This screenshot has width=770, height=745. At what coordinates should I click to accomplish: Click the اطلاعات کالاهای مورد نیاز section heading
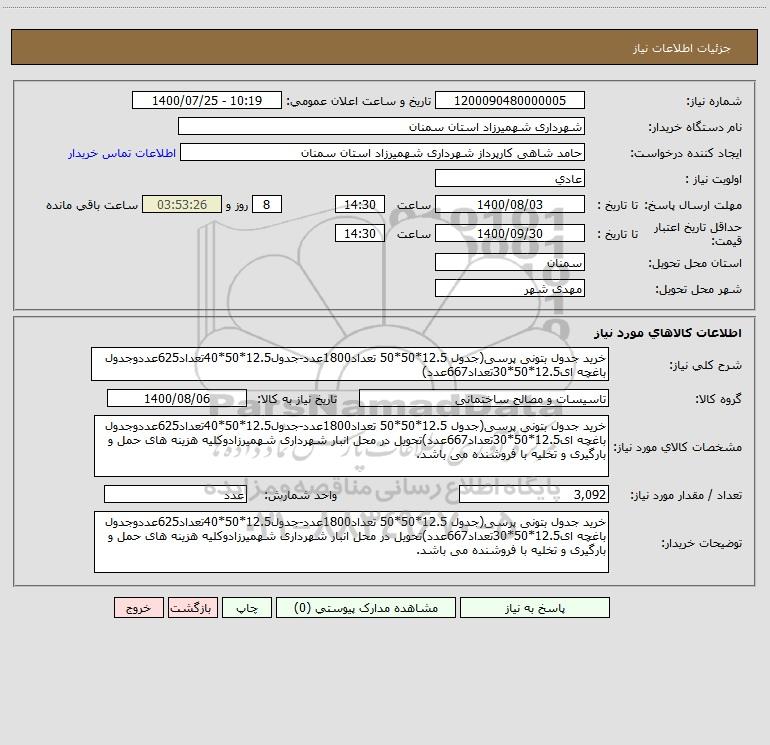tap(668, 333)
